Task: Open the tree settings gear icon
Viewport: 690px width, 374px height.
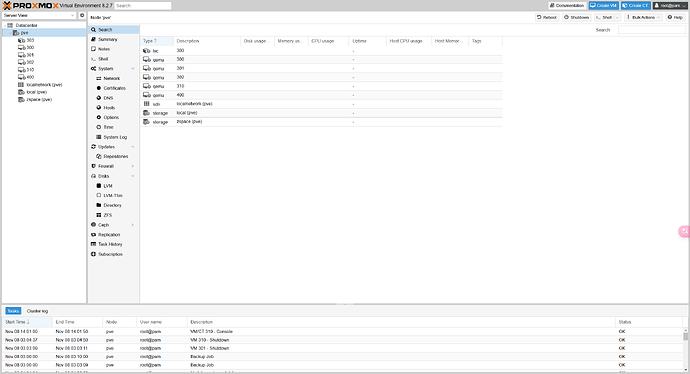Action: pyautogui.click(x=82, y=15)
